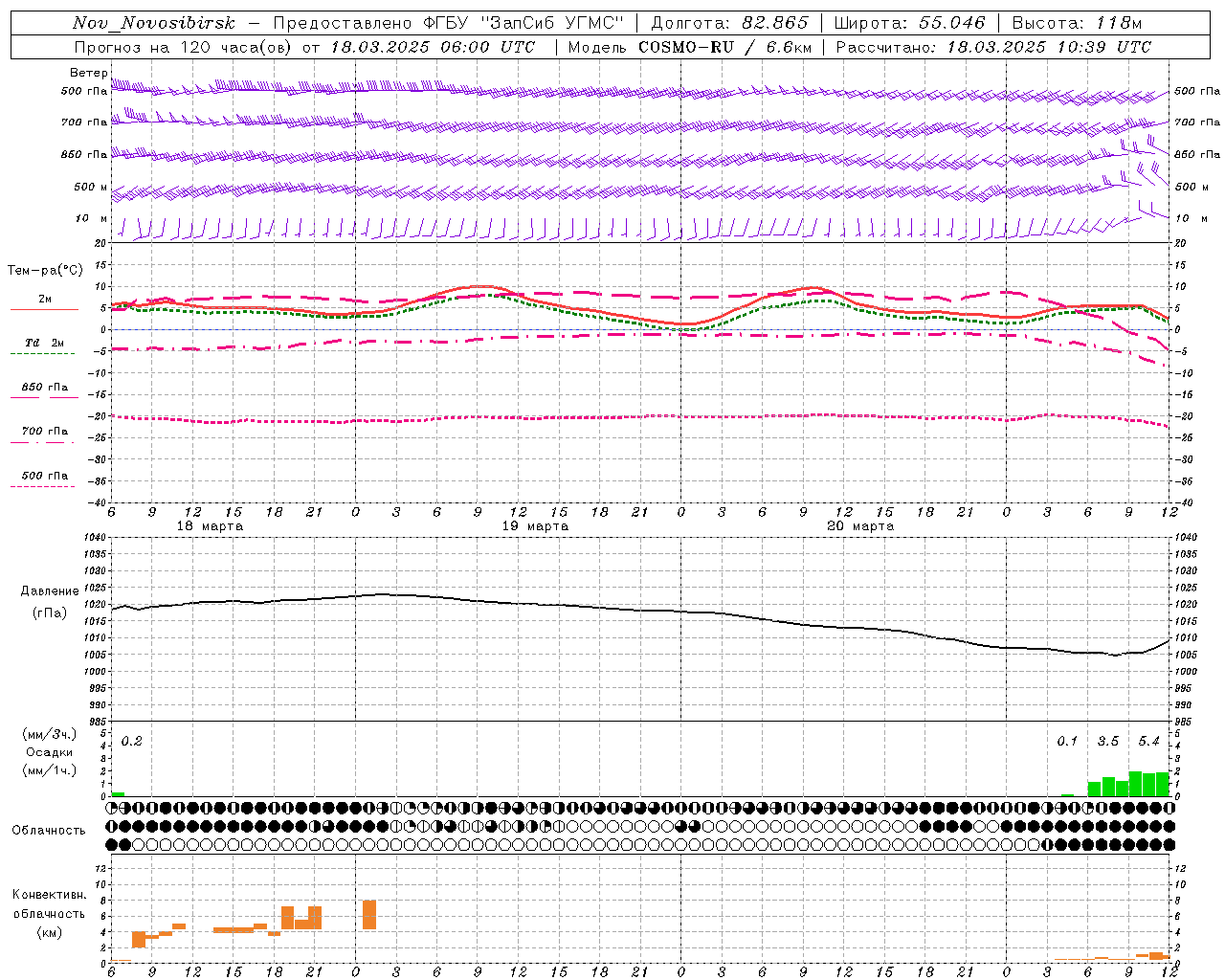
Task: Click the "(мм/1ч.)" units label
Action: (49, 770)
